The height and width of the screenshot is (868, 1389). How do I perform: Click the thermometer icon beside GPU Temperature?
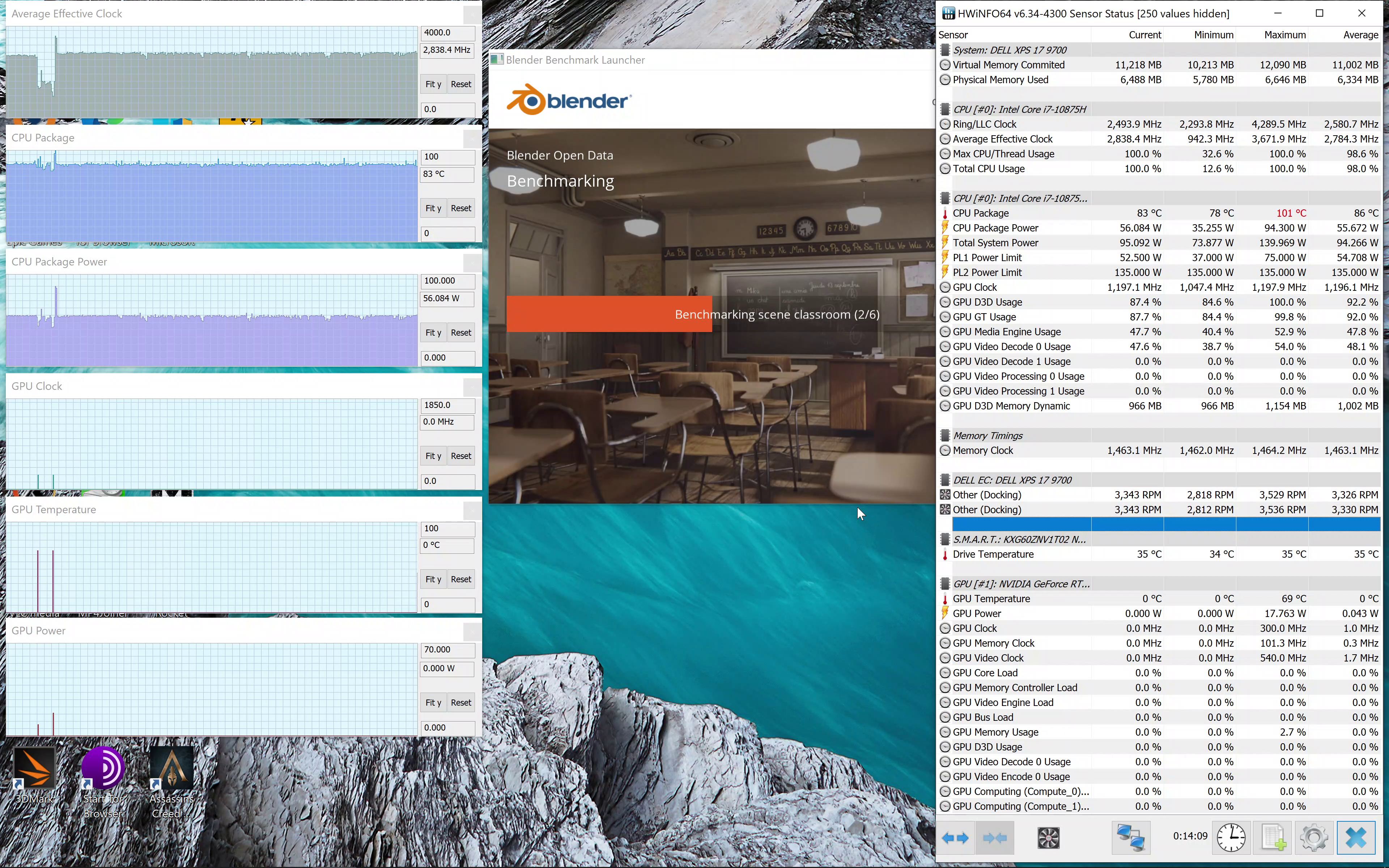click(x=945, y=599)
